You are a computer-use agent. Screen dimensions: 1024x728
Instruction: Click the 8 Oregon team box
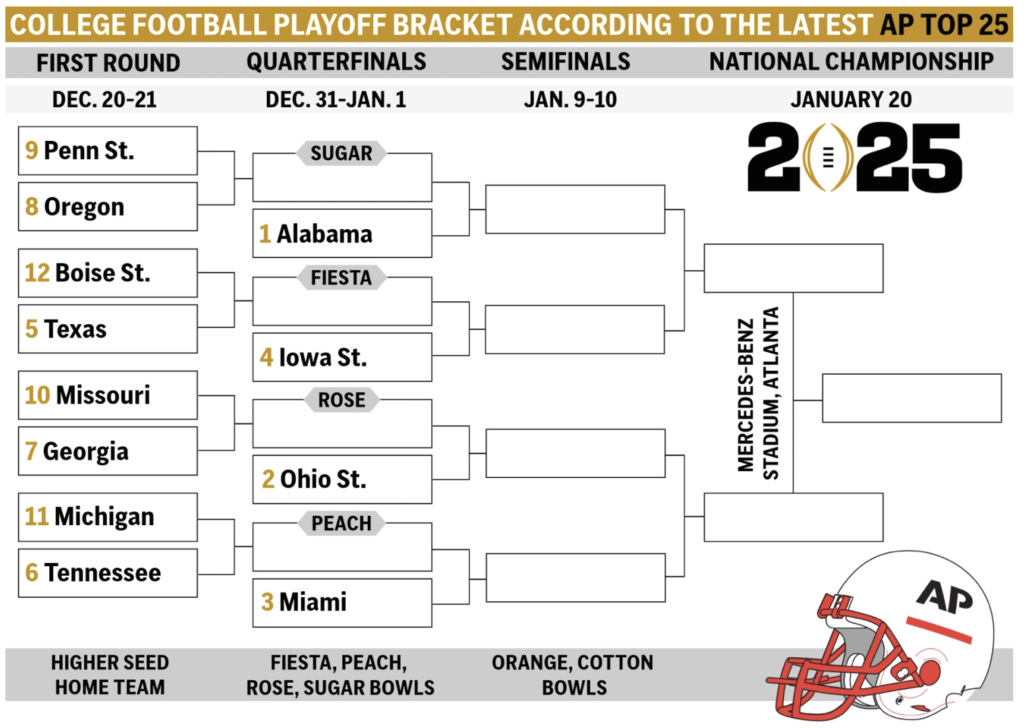click(x=108, y=206)
